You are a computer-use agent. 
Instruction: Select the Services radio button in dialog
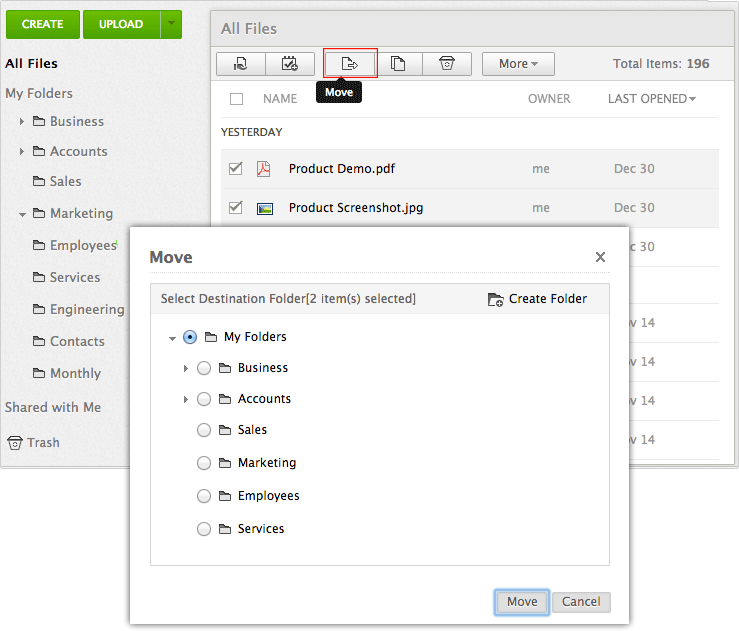(x=204, y=529)
